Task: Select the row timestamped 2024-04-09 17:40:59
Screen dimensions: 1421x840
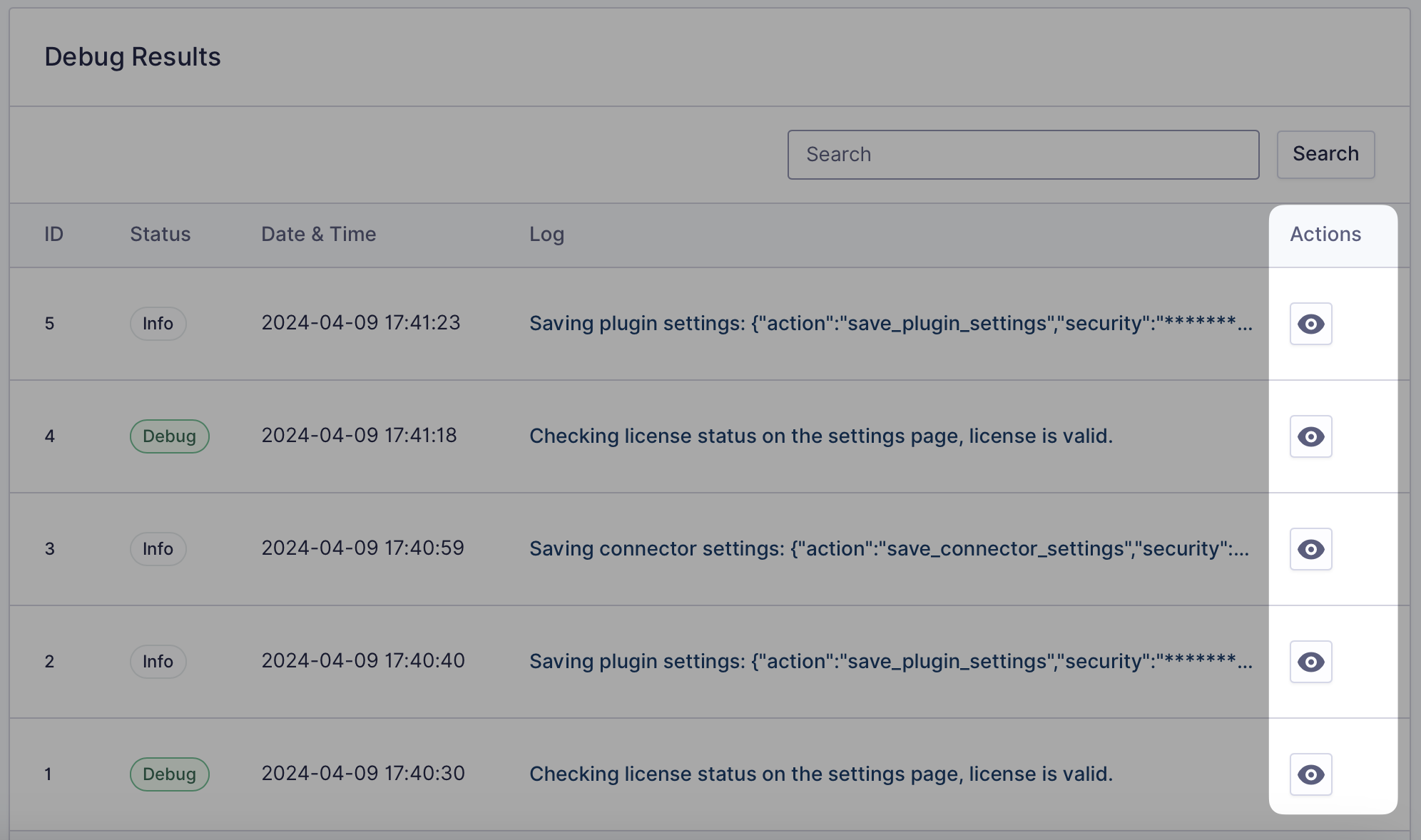Action: [x=360, y=548]
